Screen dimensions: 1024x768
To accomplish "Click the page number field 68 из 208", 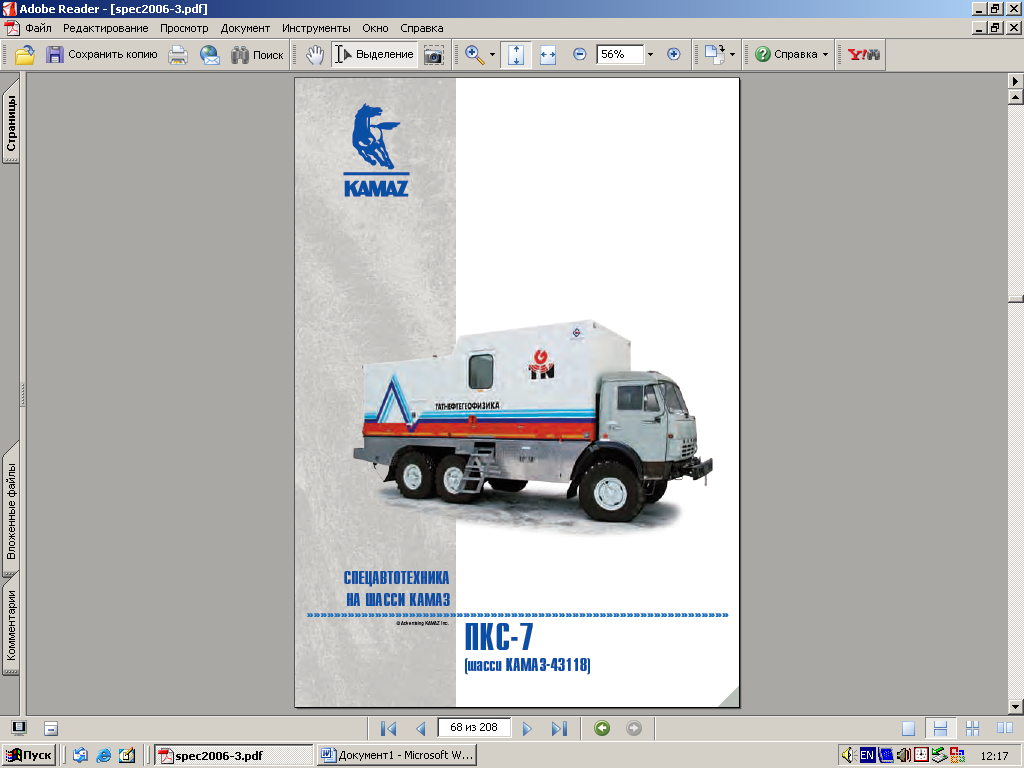I will point(474,728).
